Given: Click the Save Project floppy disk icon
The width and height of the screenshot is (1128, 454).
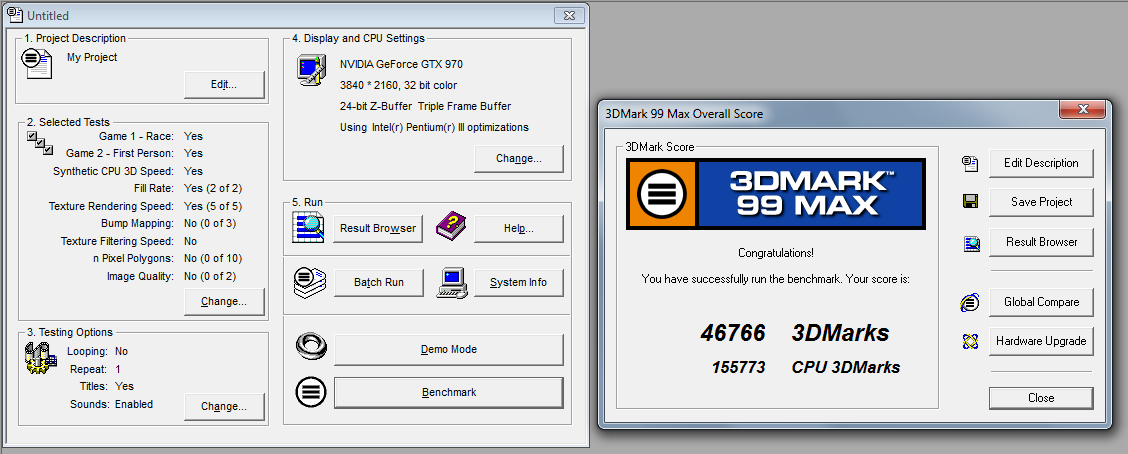Looking at the screenshot, I should (970, 202).
